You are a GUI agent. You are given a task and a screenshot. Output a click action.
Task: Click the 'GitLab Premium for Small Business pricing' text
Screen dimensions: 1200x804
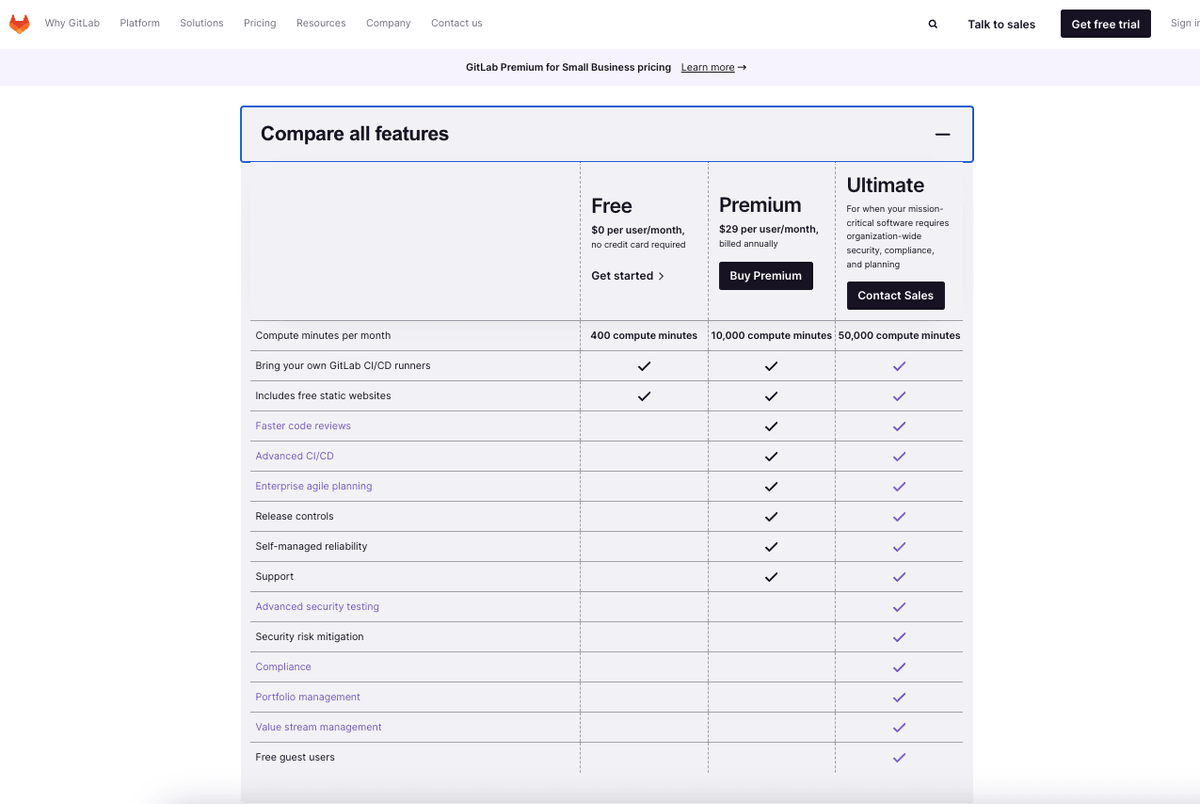click(x=568, y=67)
